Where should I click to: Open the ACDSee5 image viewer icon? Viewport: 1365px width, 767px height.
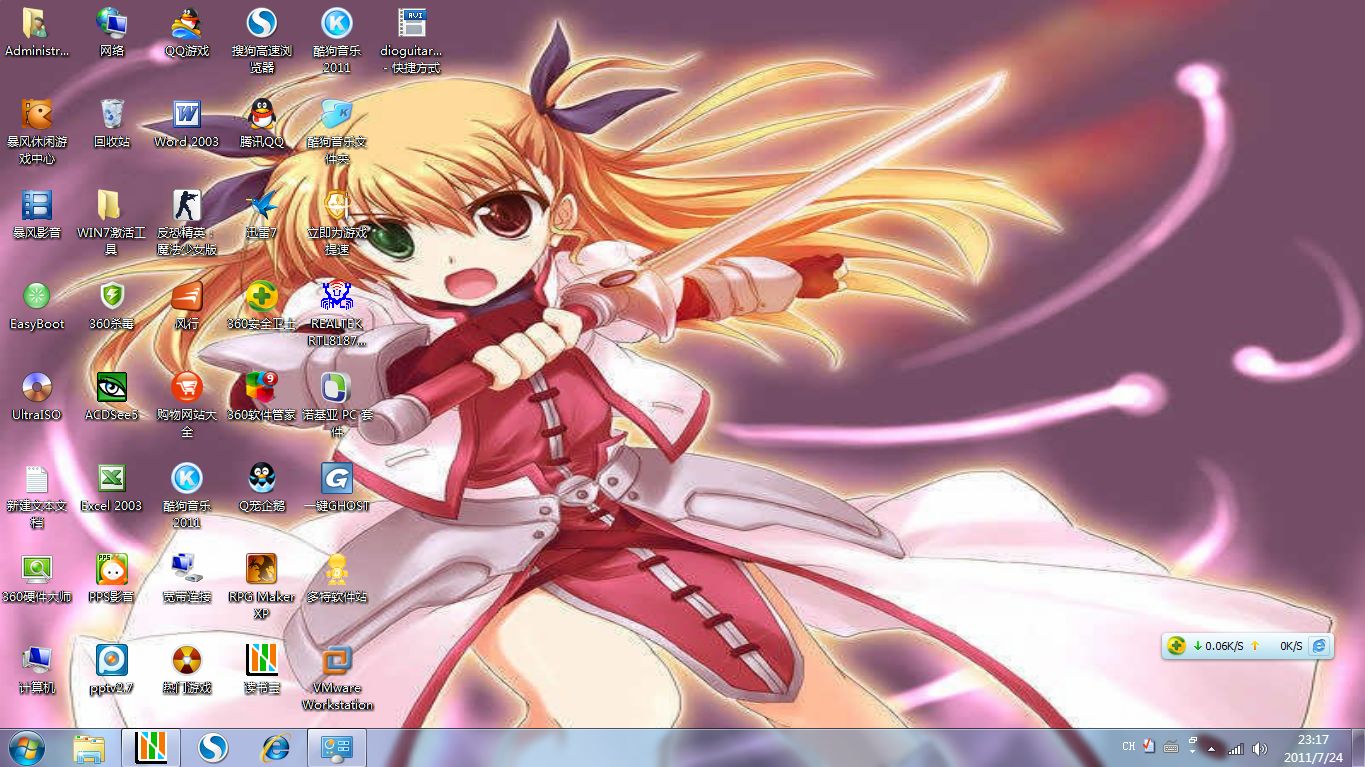[x=112, y=396]
